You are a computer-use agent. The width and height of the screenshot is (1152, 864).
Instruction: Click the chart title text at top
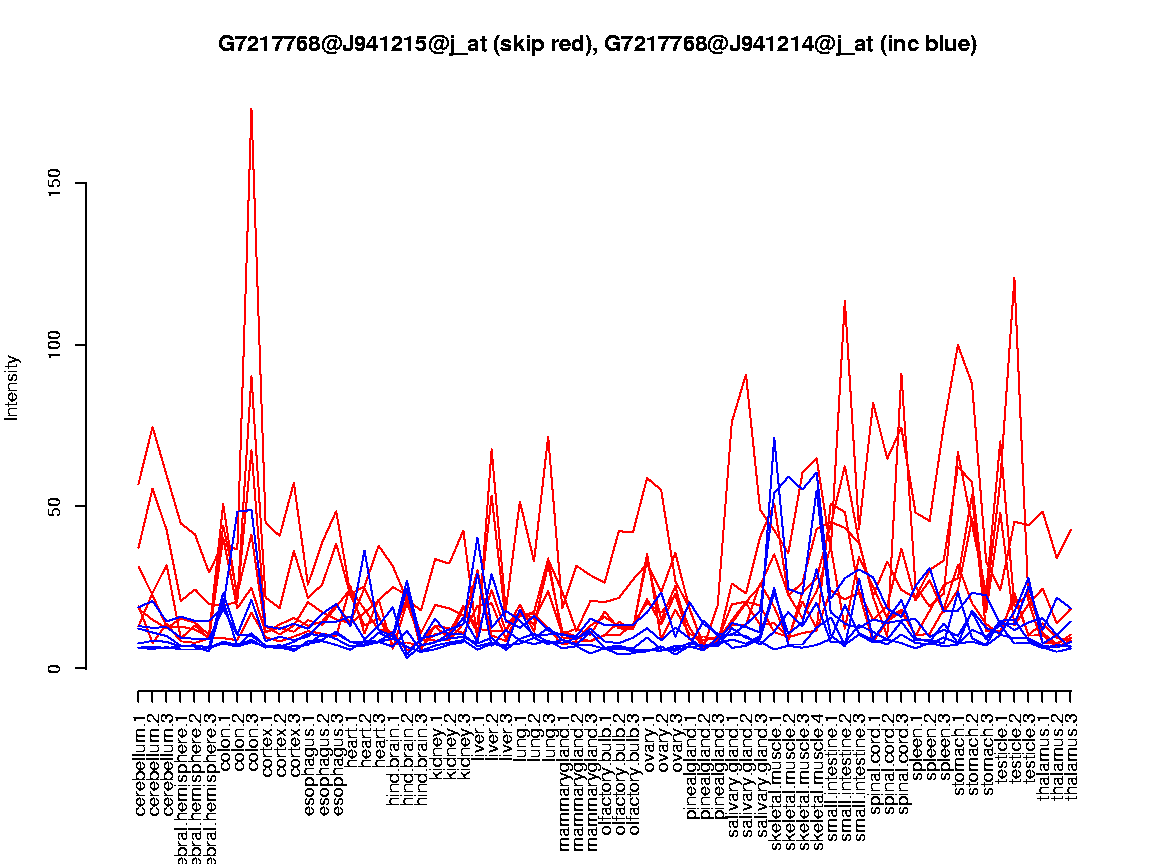tap(597, 44)
